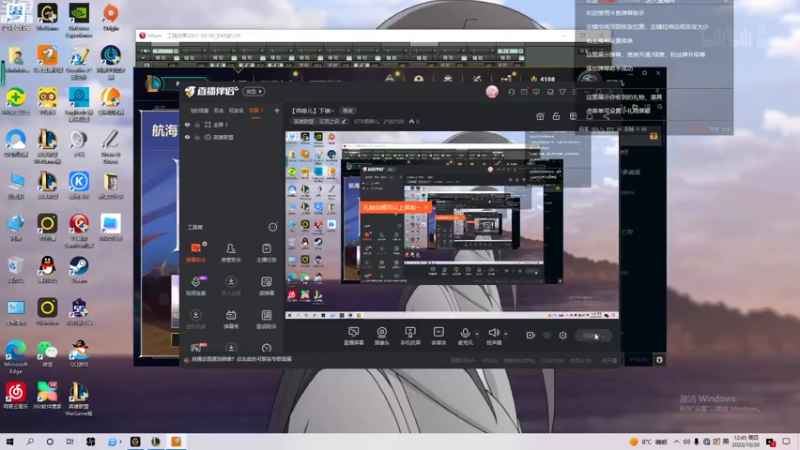
Task: Open the 读弹幕 tool in toolbox
Action: pos(266,286)
